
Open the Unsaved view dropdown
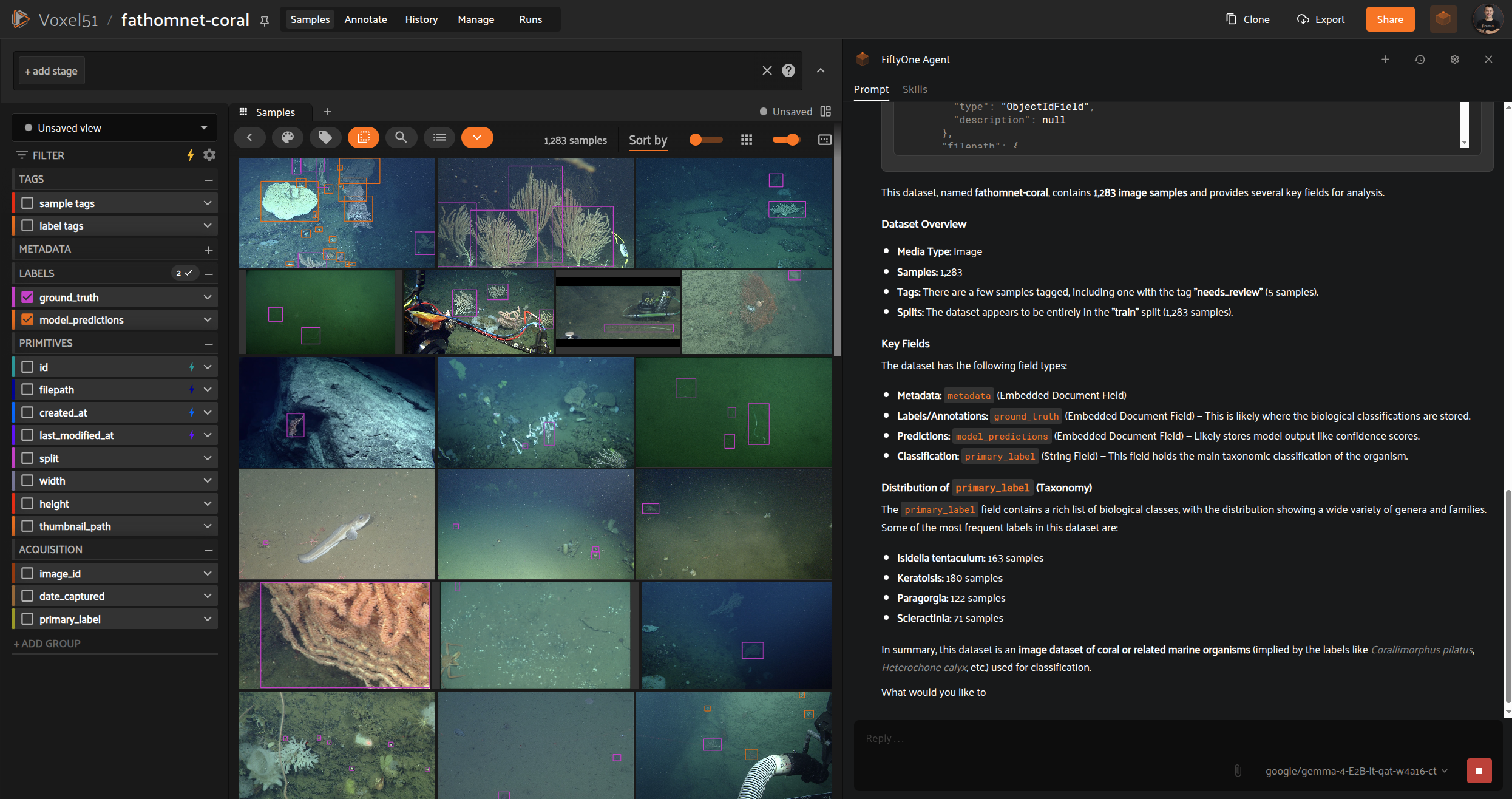coord(115,127)
